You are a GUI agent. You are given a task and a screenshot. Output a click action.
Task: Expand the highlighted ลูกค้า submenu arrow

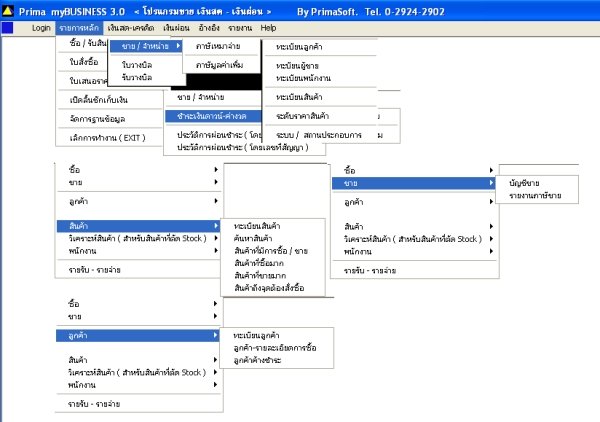pos(216,336)
